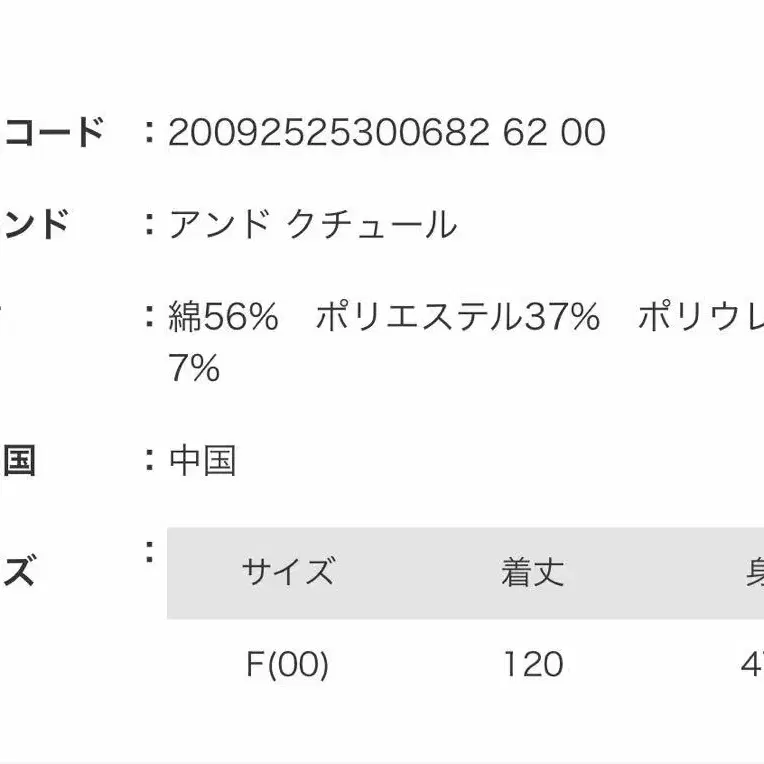The width and height of the screenshot is (764, 764).
Task: Click the cut-off 身 column header
Action: (x=753, y=573)
